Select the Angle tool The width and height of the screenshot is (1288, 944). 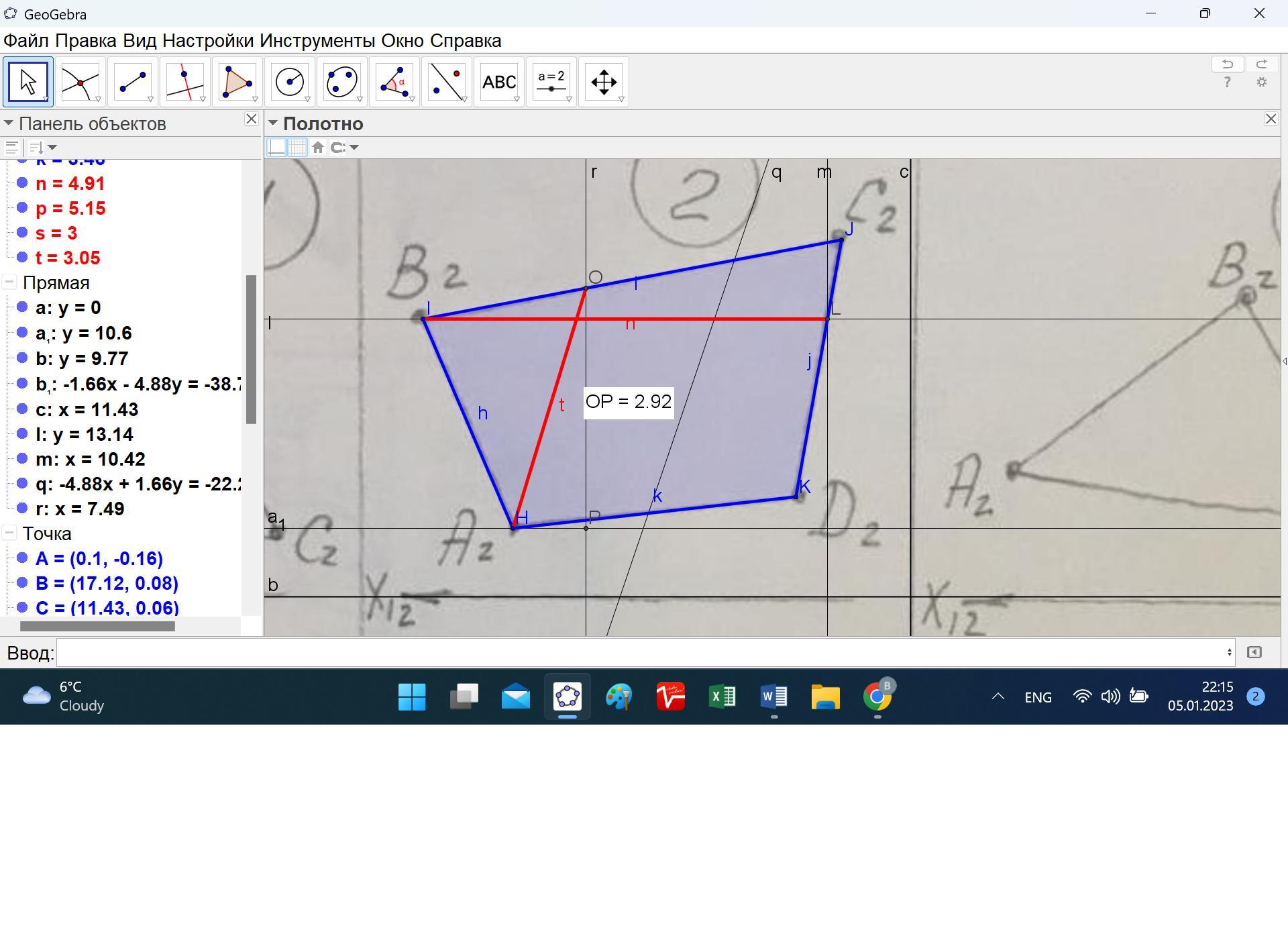(394, 82)
